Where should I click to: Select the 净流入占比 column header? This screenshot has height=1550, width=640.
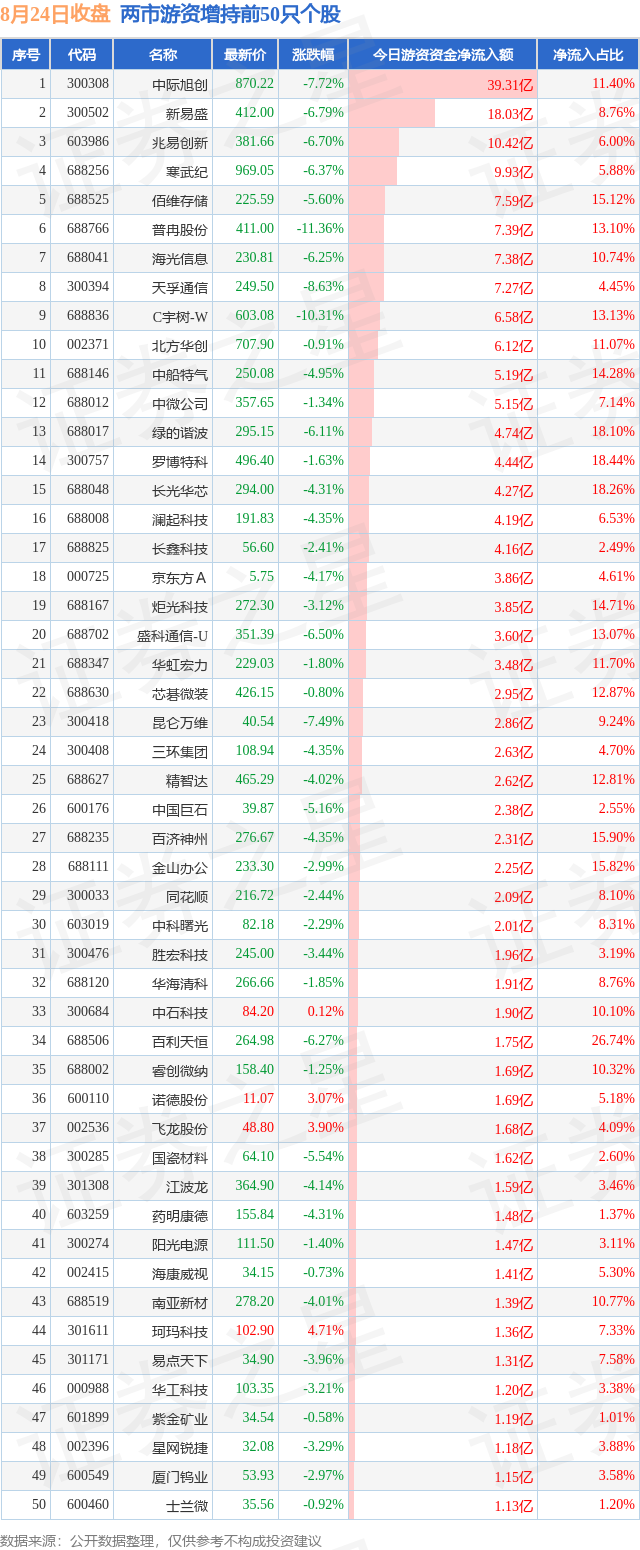(x=589, y=55)
